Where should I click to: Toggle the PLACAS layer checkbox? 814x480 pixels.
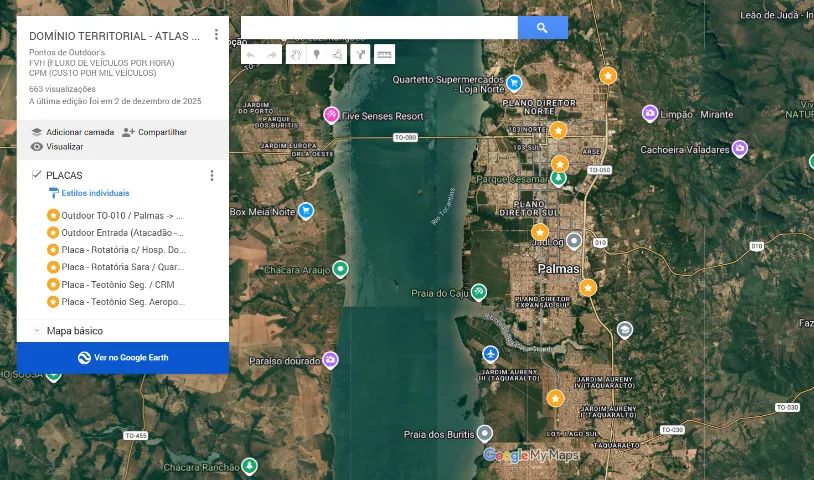point(36,175)
